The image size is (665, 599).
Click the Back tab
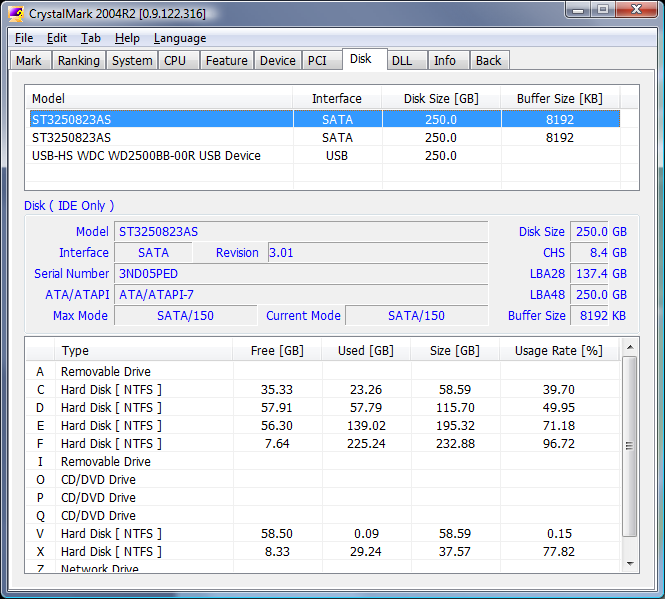(x=489, y=60)
